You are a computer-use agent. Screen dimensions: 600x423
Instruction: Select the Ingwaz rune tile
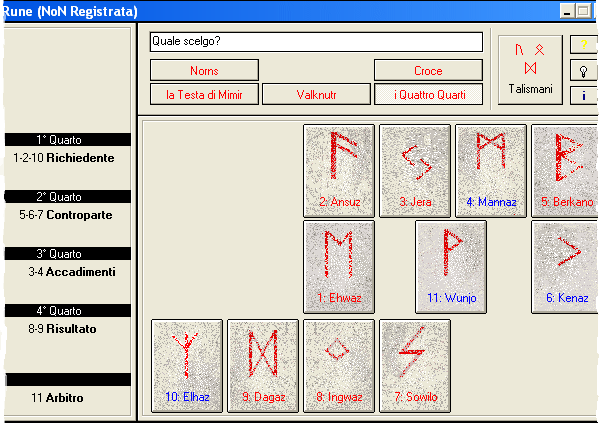[x=339, y=365]
